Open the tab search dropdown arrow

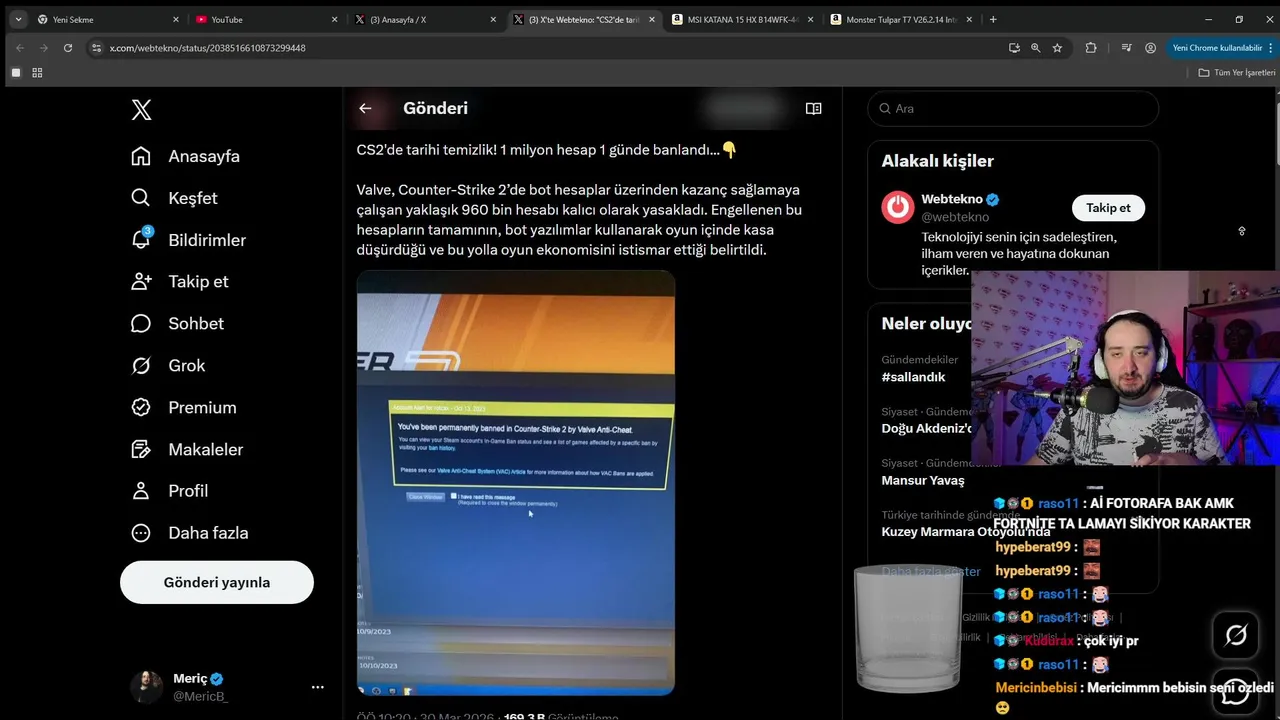pos(18,19)
